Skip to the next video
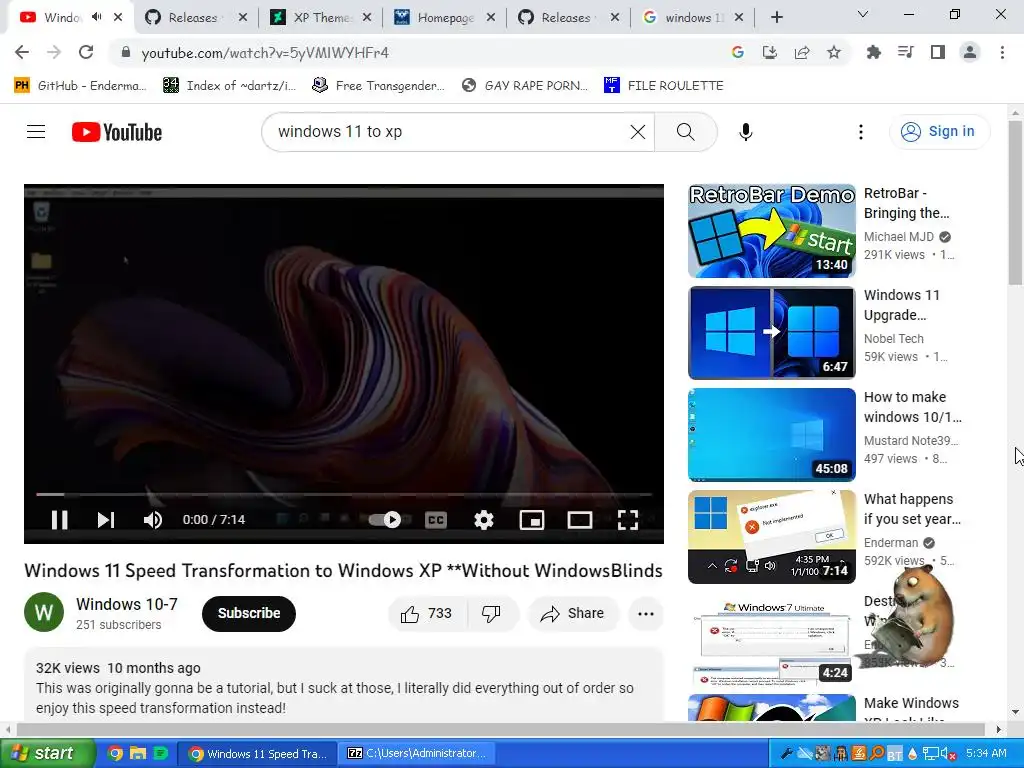Image resolution: width=1024 pixels, height=768 pixels. pos(106,520)
